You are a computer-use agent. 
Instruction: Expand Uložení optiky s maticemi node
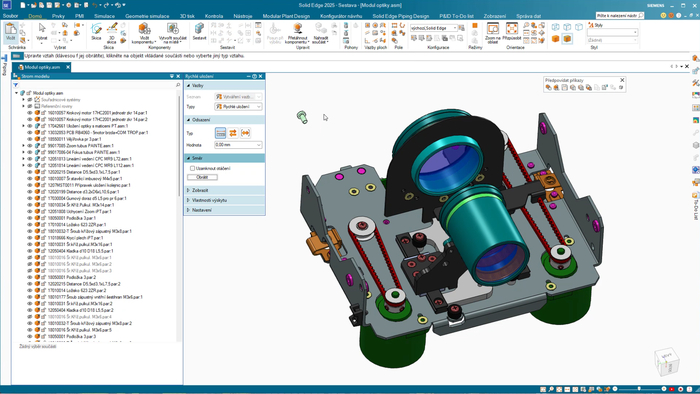click(24, 126)
